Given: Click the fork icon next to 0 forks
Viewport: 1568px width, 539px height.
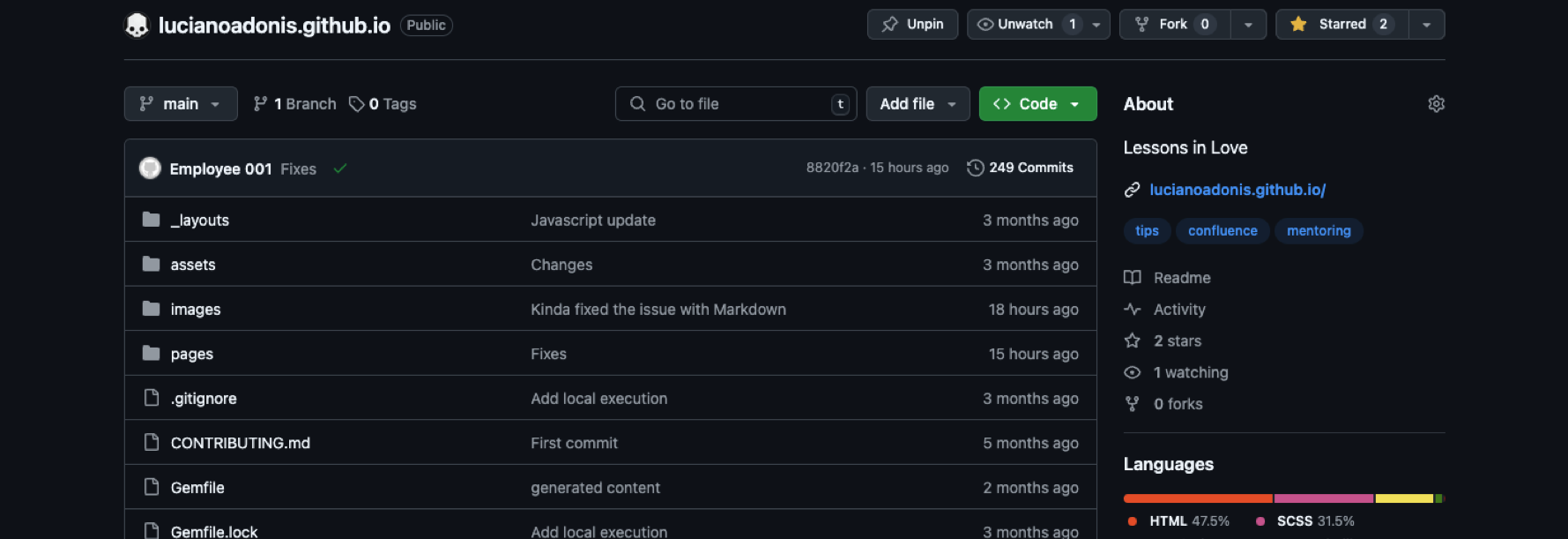Looking at the screenshot, I should coord(1133,404).
